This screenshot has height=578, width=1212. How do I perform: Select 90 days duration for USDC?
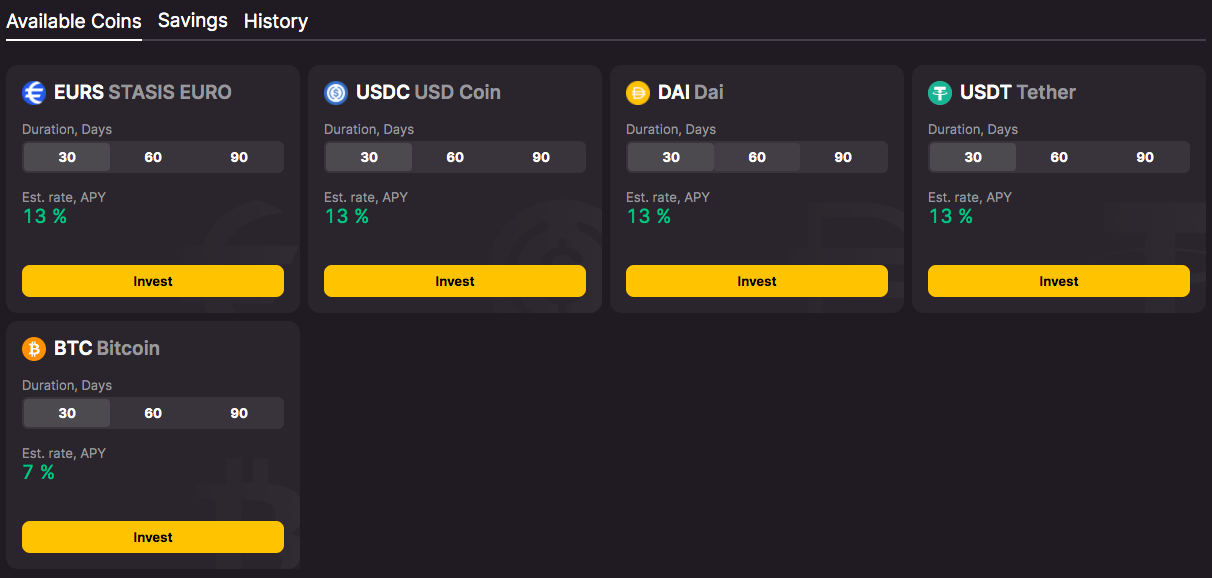(x=541, y=157)
